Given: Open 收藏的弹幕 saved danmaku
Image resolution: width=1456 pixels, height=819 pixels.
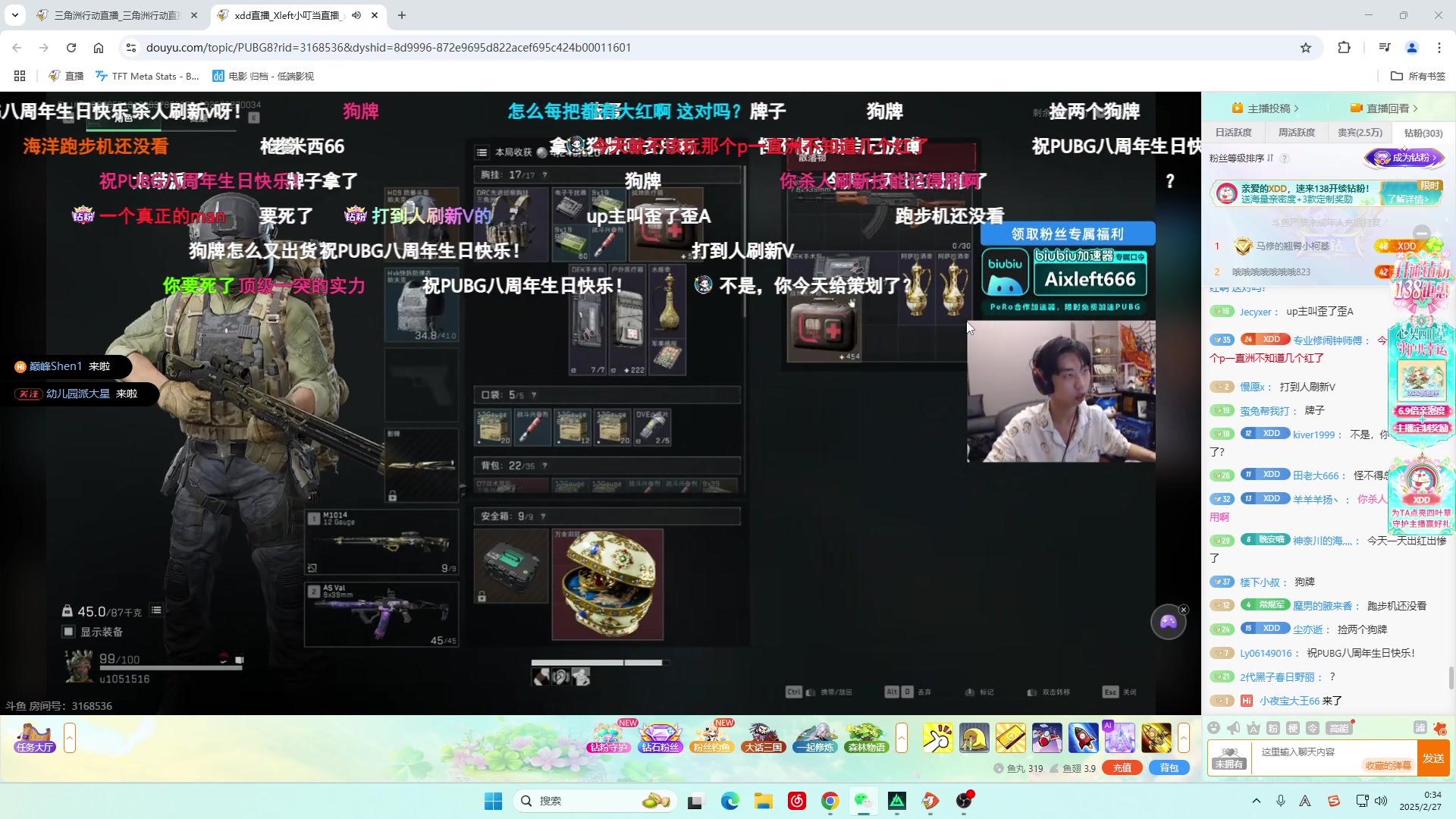Looking at the screenshot, I should pyautogui.click(x=1389, y=766).
